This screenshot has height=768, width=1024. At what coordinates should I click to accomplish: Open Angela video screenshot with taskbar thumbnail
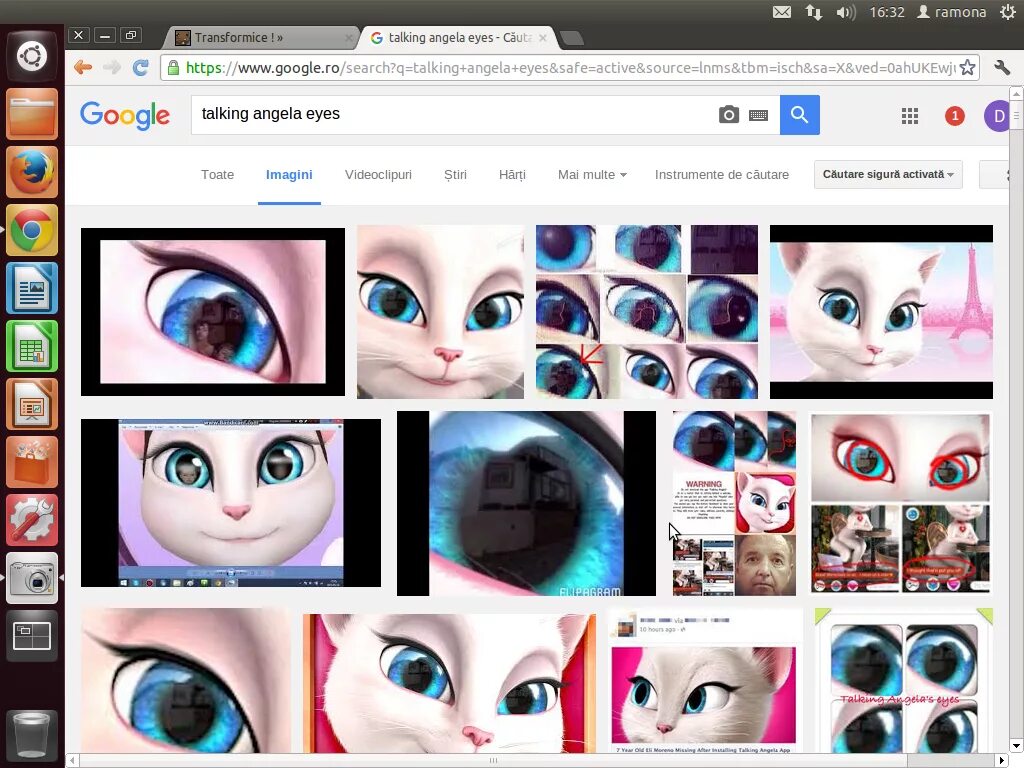pyautogui.click(x=231, y=503)
